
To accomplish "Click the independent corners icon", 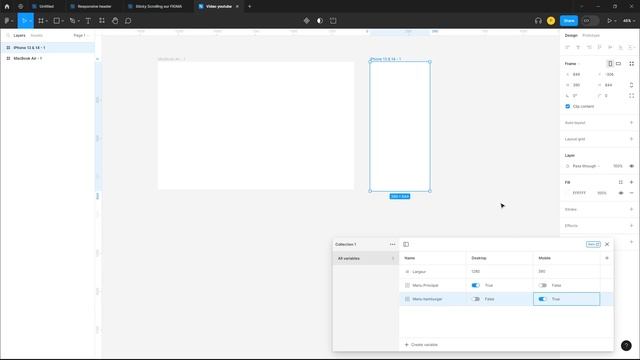I will tap(631, 96).
